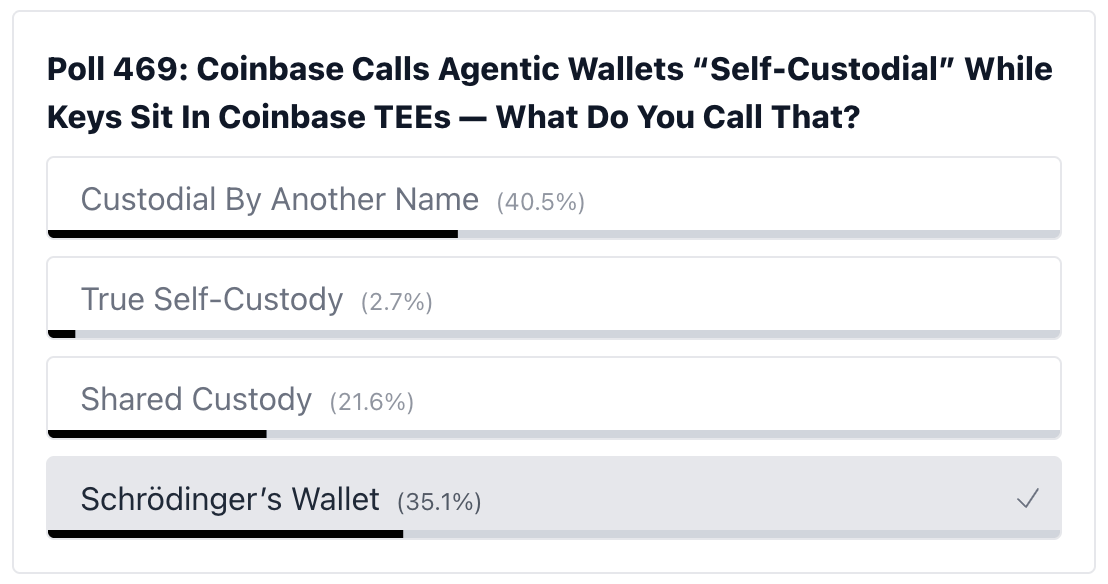
Task: Click the "True Self-Custody" text label
Action: coord(212,299)
